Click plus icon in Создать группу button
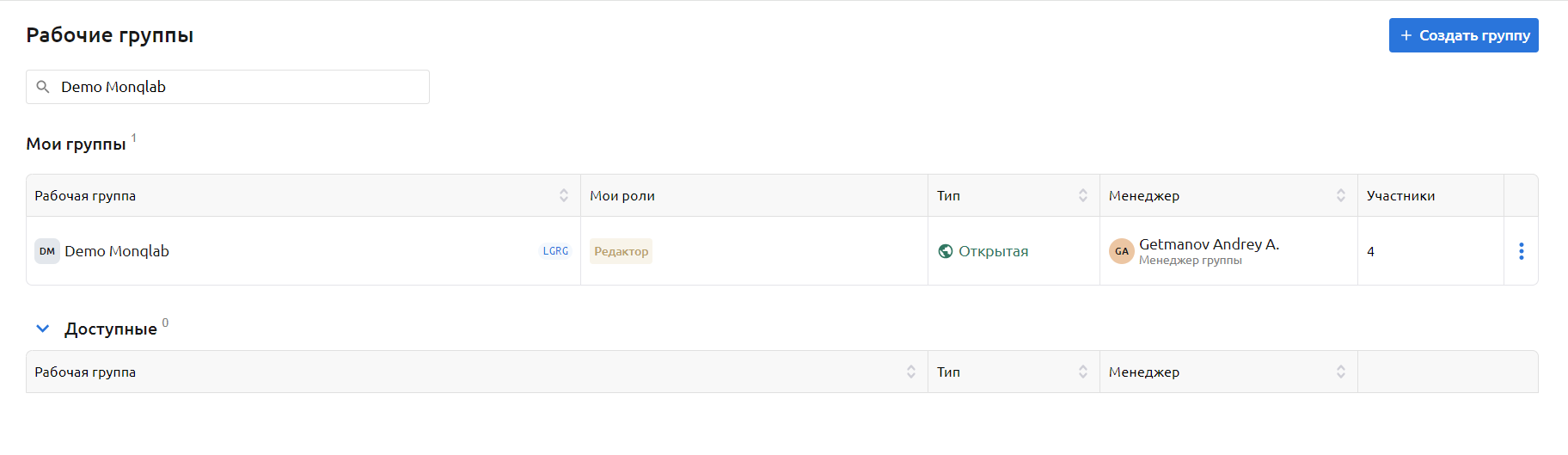 1406,35
